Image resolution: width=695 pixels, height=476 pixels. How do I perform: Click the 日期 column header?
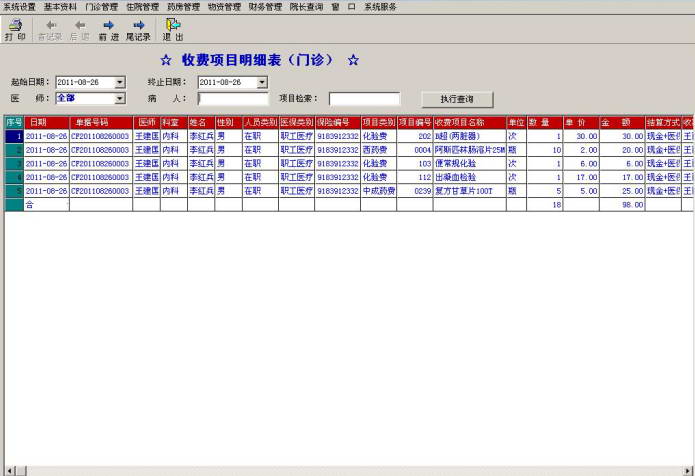(x=47, y=122)
